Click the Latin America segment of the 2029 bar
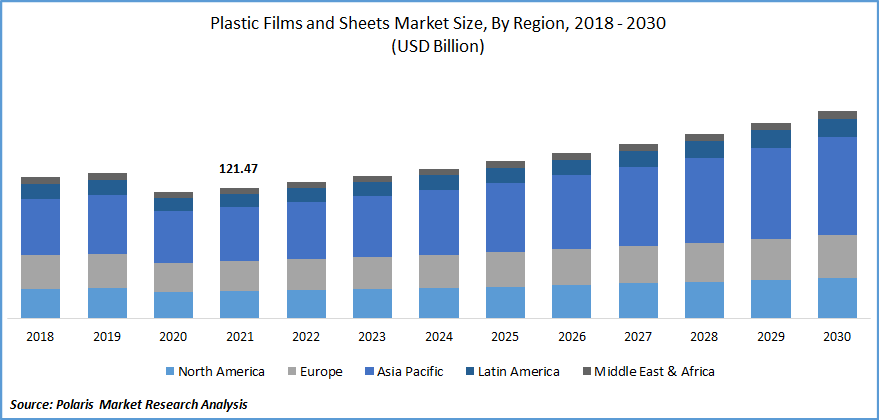879x420 pixels. pyautogui.click(x=771, y=139)
